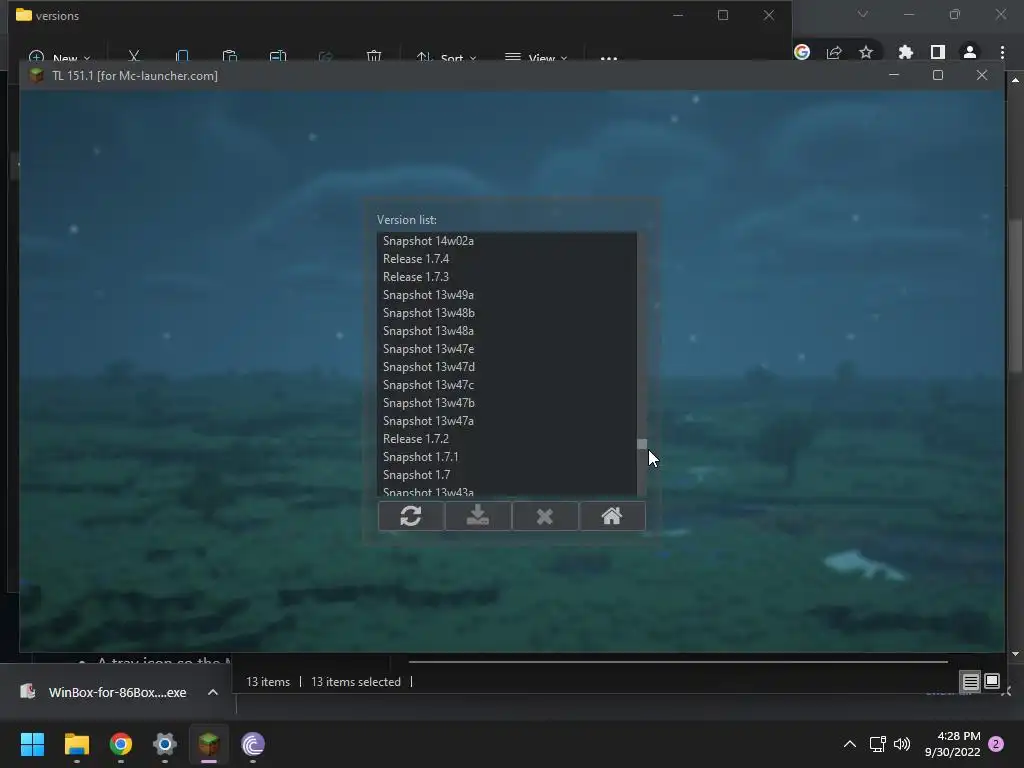Open the New dropdown in Explorer
The height and width of the screenshot is (768, 1024).
(x=59, y=57)
